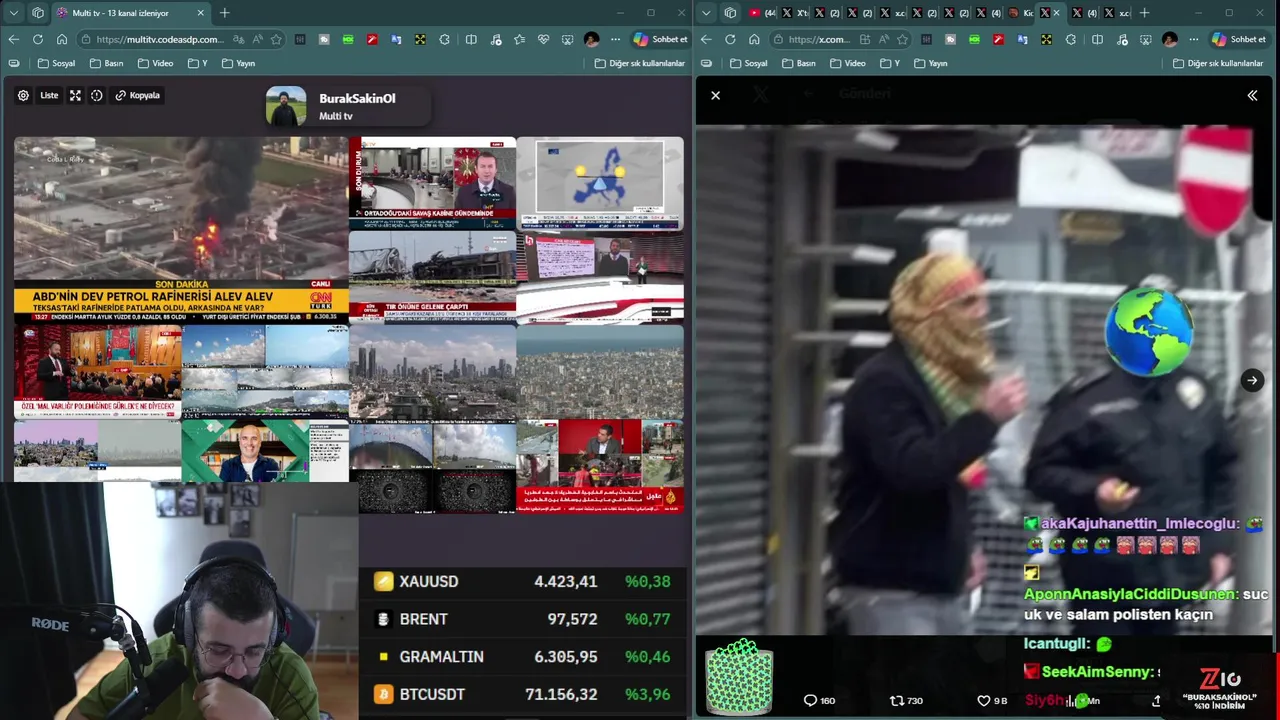1280x720 pixels.
Task: Reload the x.com page
Action: [730, 39]
